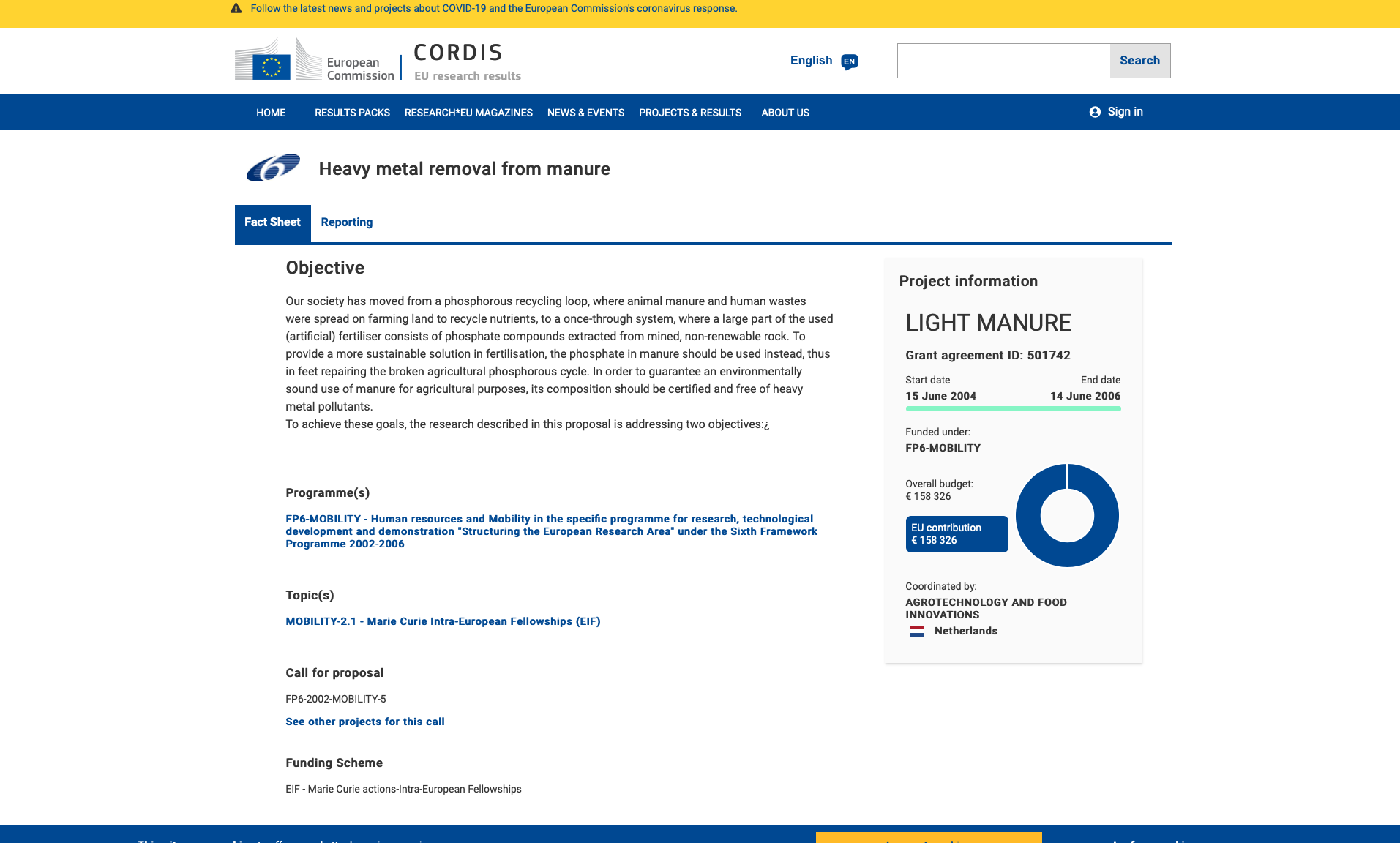Select the Fact Sheet tab

[x=272, y=222]
